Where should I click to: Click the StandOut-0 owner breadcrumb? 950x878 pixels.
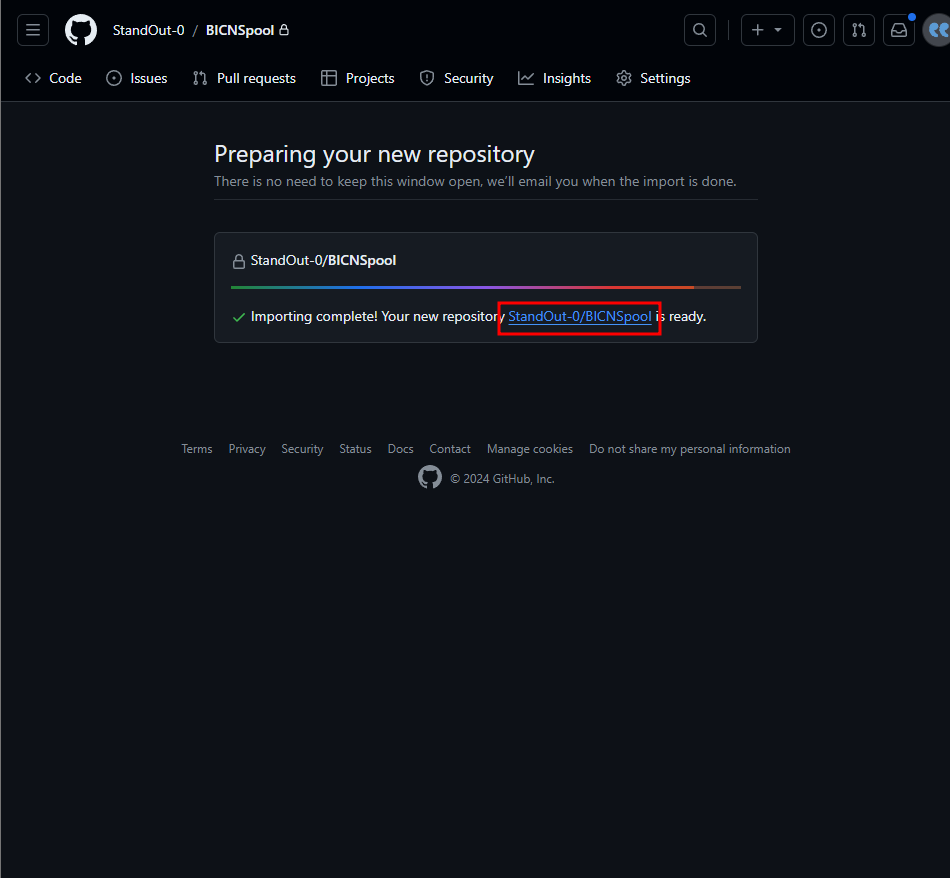148,30
